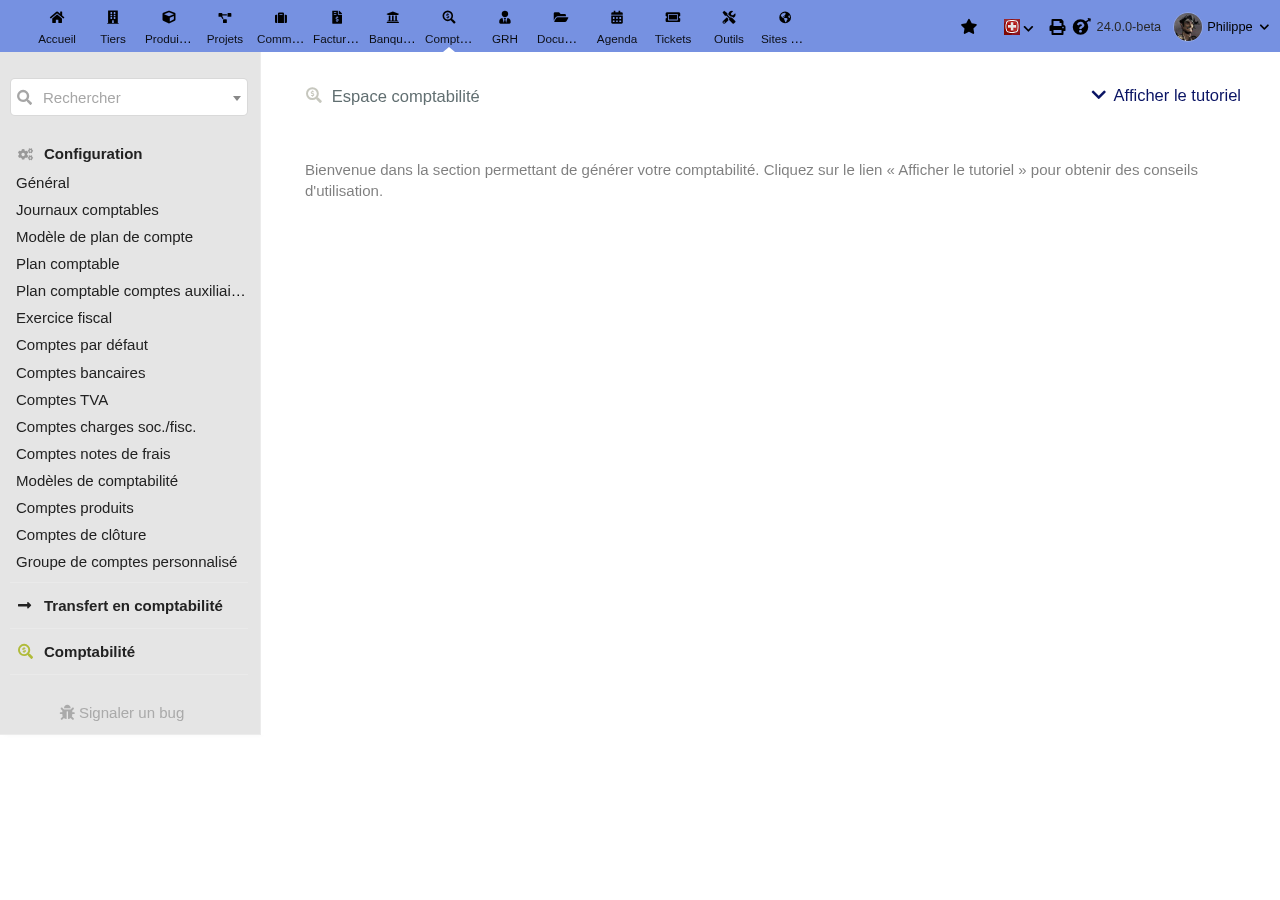Open the Agenda calendar icon
This screenshot has width=1280, height=900.
(617, 17)
